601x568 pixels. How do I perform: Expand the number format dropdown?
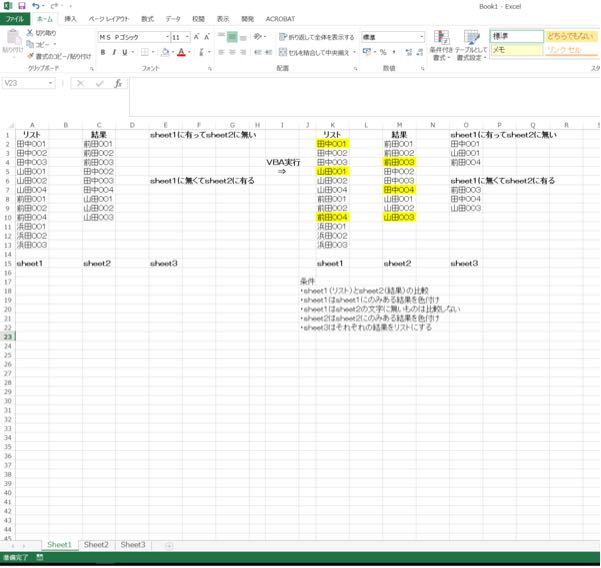pos(422,37)
